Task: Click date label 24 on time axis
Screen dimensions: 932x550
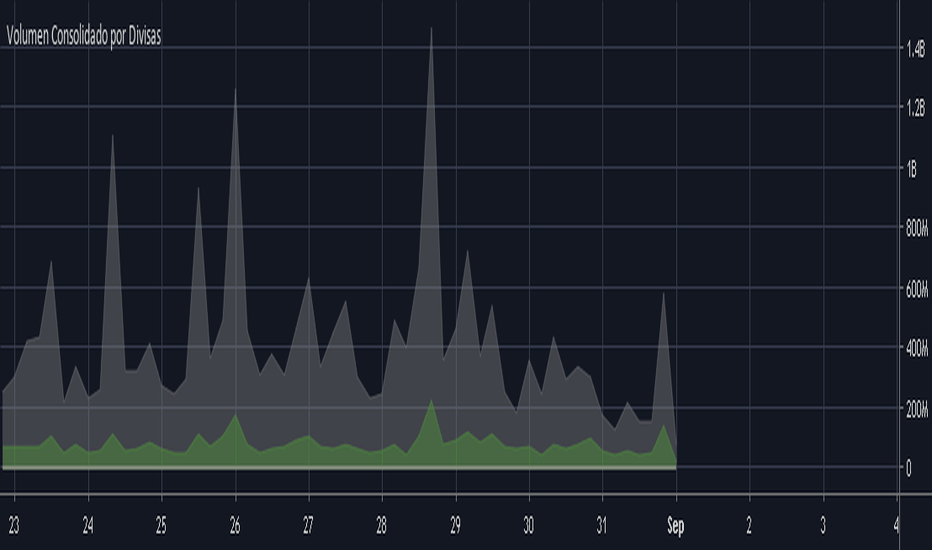Action: 88,526
